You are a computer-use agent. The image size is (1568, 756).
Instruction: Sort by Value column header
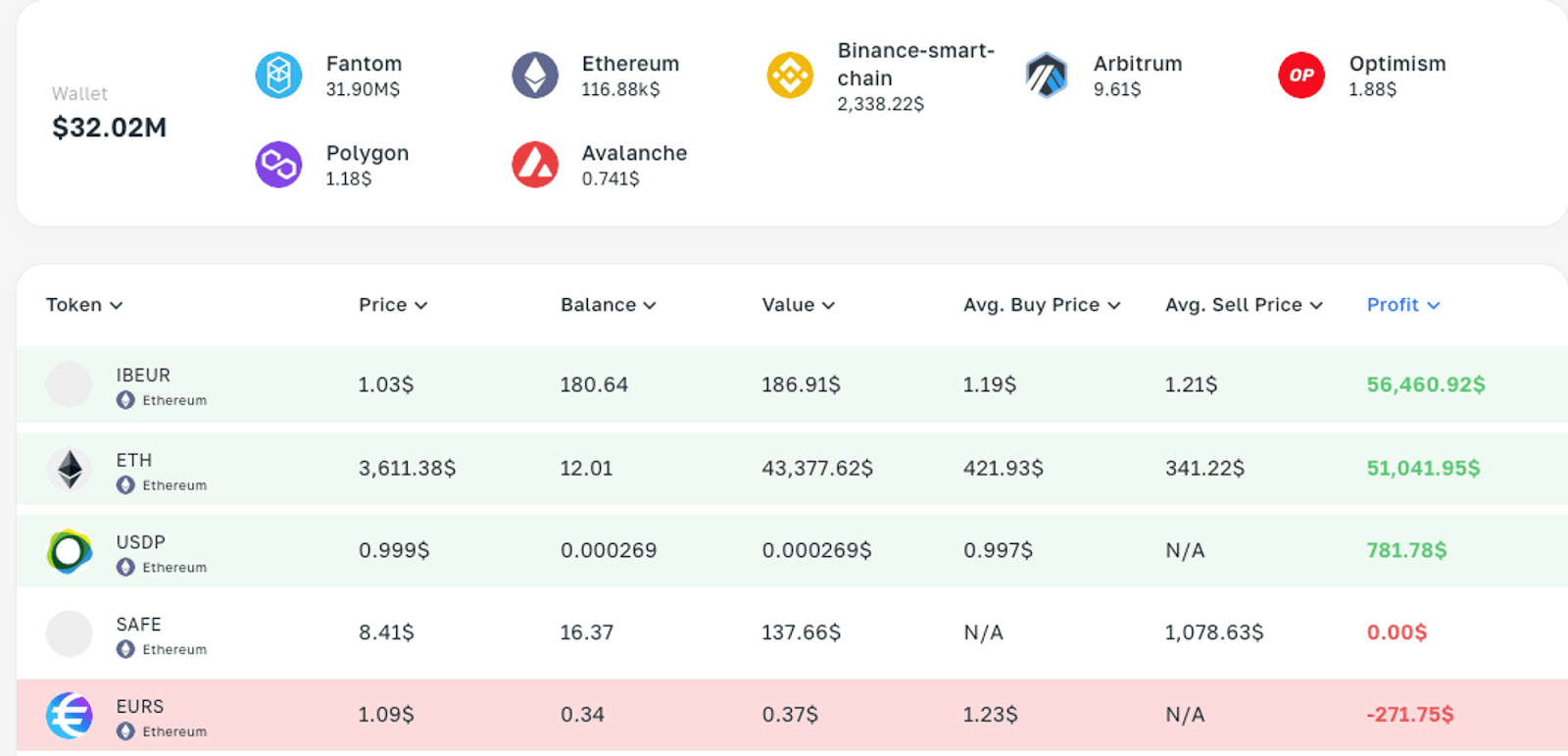(798, 305)
